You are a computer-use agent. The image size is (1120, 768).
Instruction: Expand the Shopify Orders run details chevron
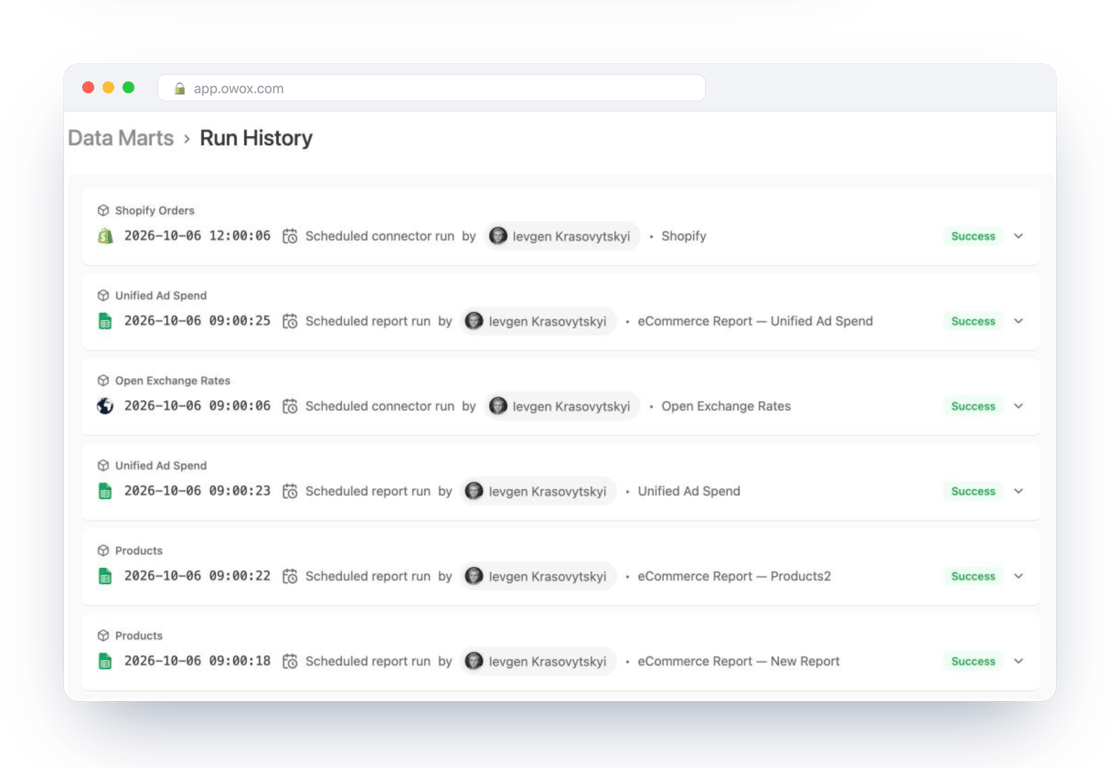[x=1019, y=236]
